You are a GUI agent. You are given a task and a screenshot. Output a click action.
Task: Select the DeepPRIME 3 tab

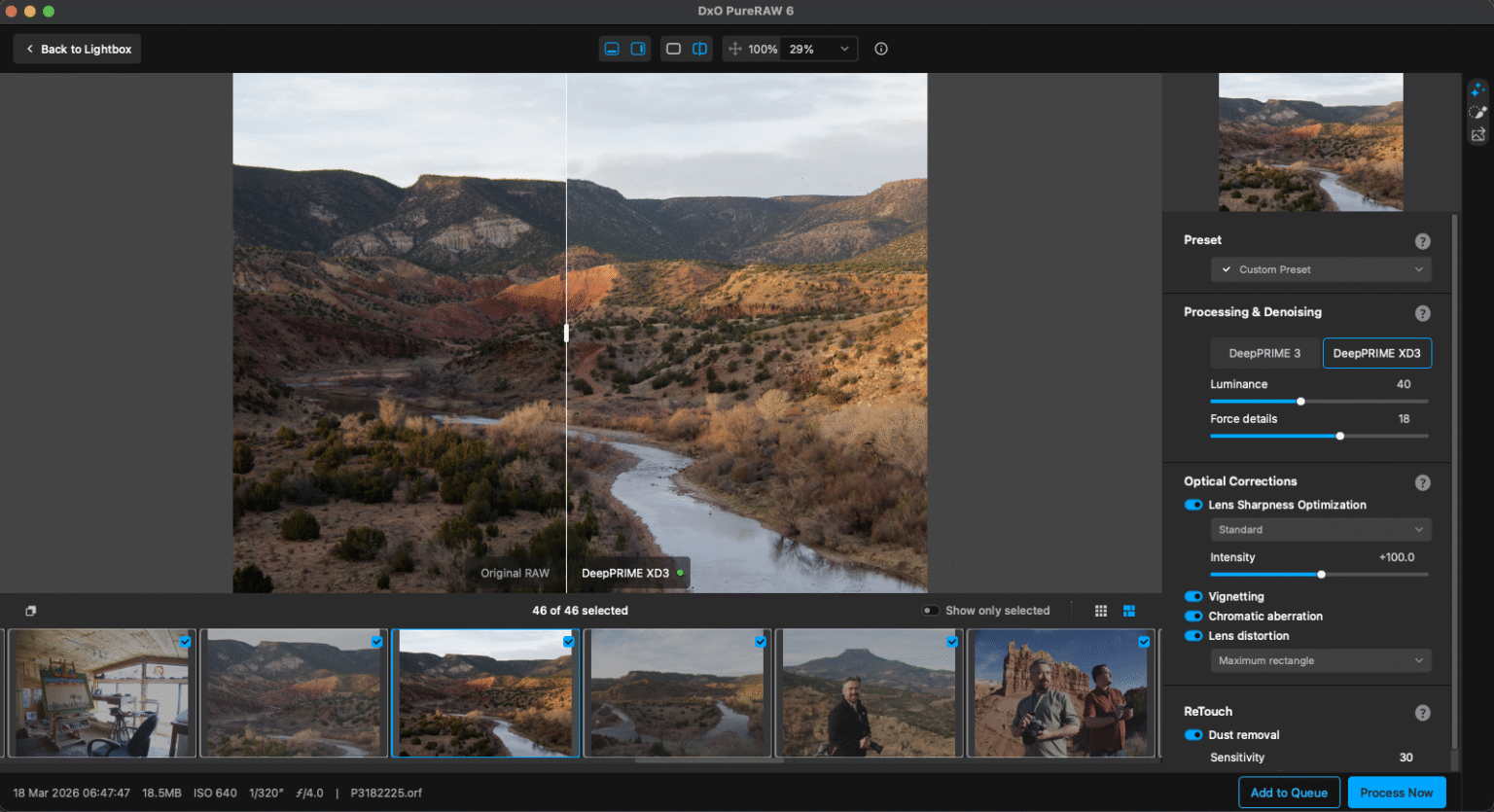point(1264,353)
